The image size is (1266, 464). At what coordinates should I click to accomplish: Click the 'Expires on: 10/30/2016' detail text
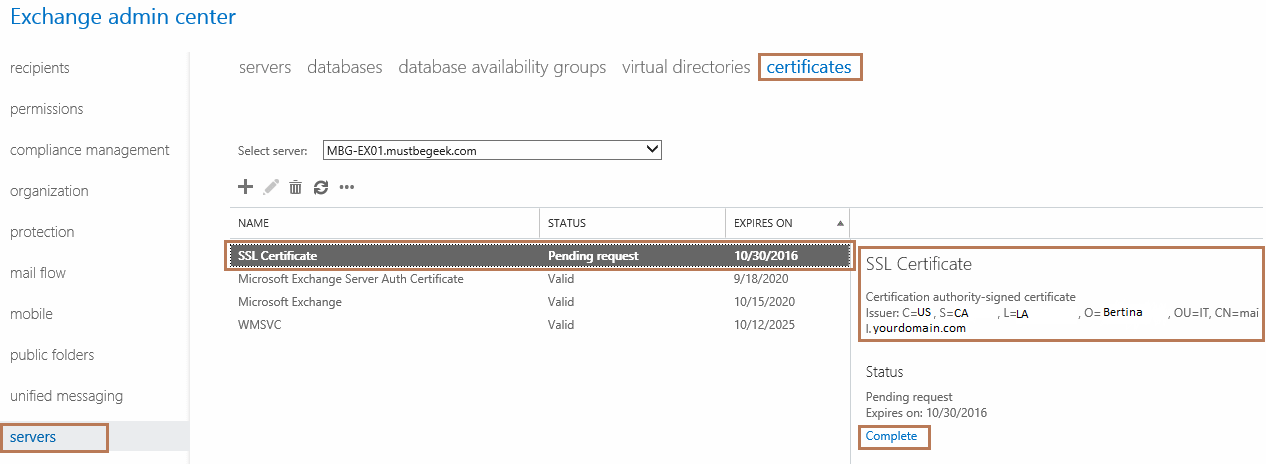[x=926, y=413]
